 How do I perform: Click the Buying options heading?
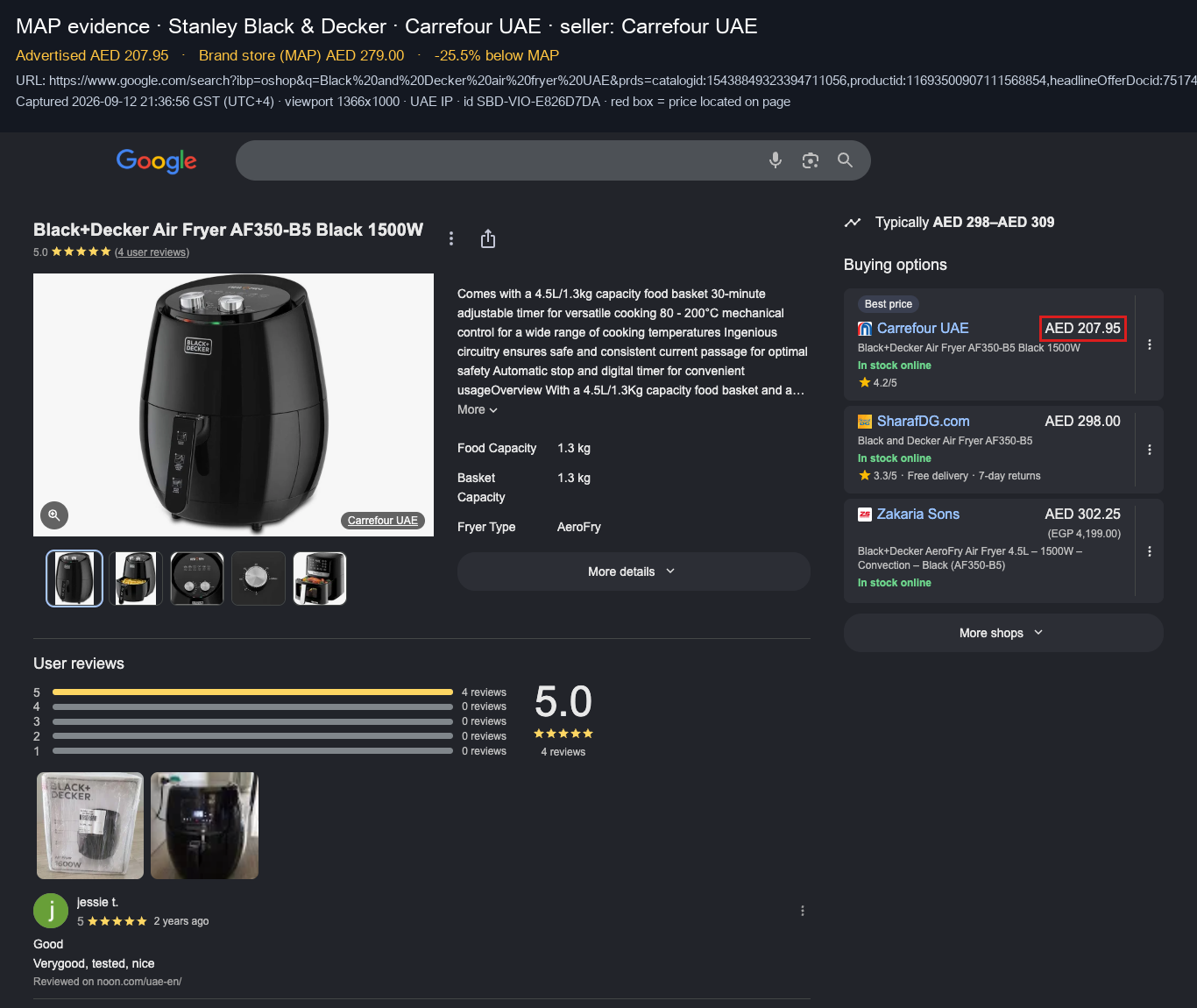click(x=896, y=265)
